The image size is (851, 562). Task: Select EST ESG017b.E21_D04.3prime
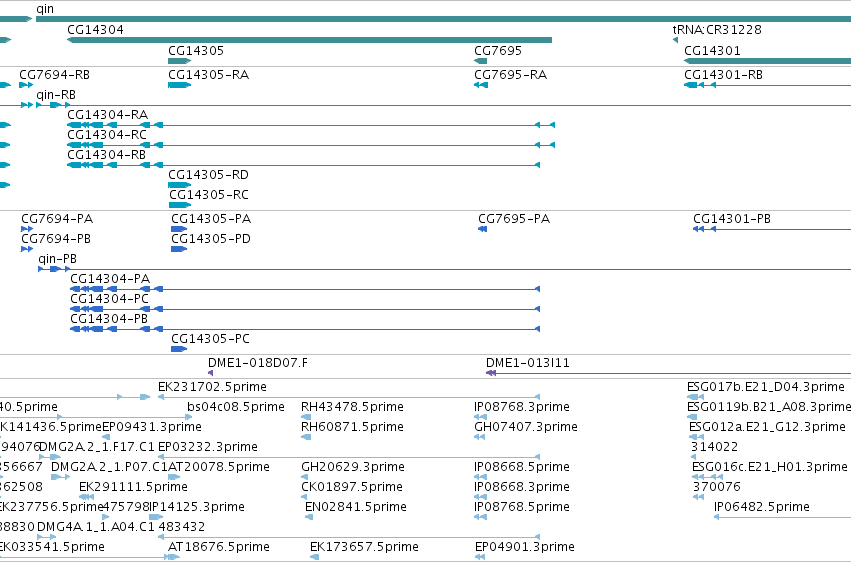pyautogui.click(x=766, y=387)
